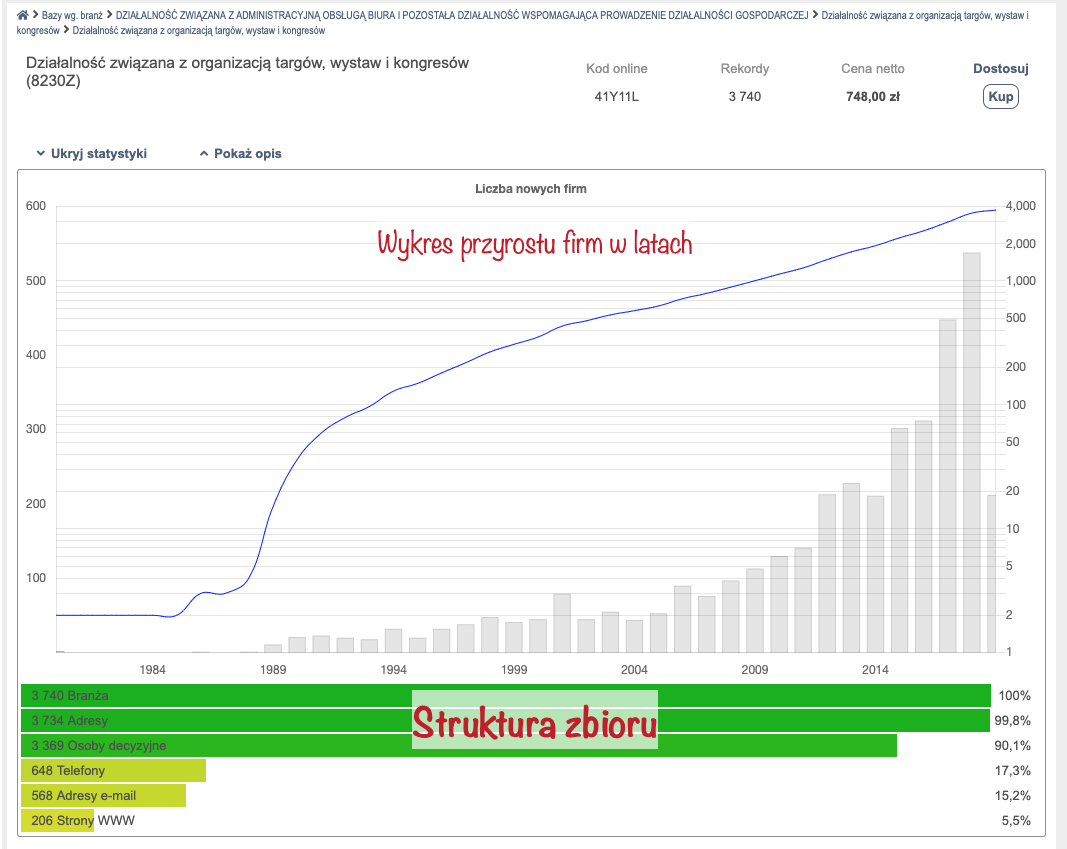Click the net price 748,00 zł
This screenshot has height=849, width=1067.
pos(872,97)
